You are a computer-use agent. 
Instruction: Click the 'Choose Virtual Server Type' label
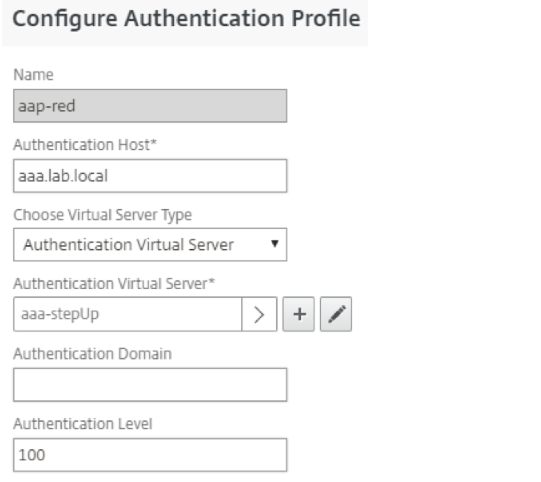(x=102, y=215)
